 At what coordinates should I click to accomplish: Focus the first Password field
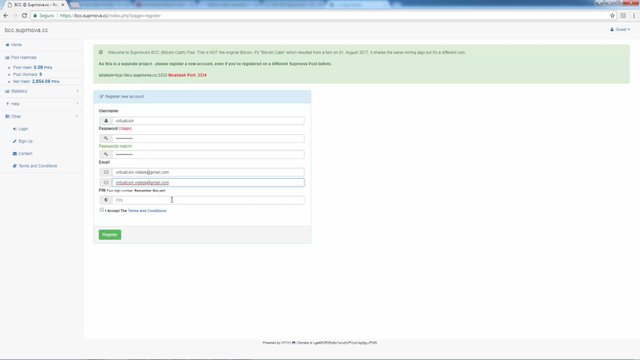click(x=208, y=138)
